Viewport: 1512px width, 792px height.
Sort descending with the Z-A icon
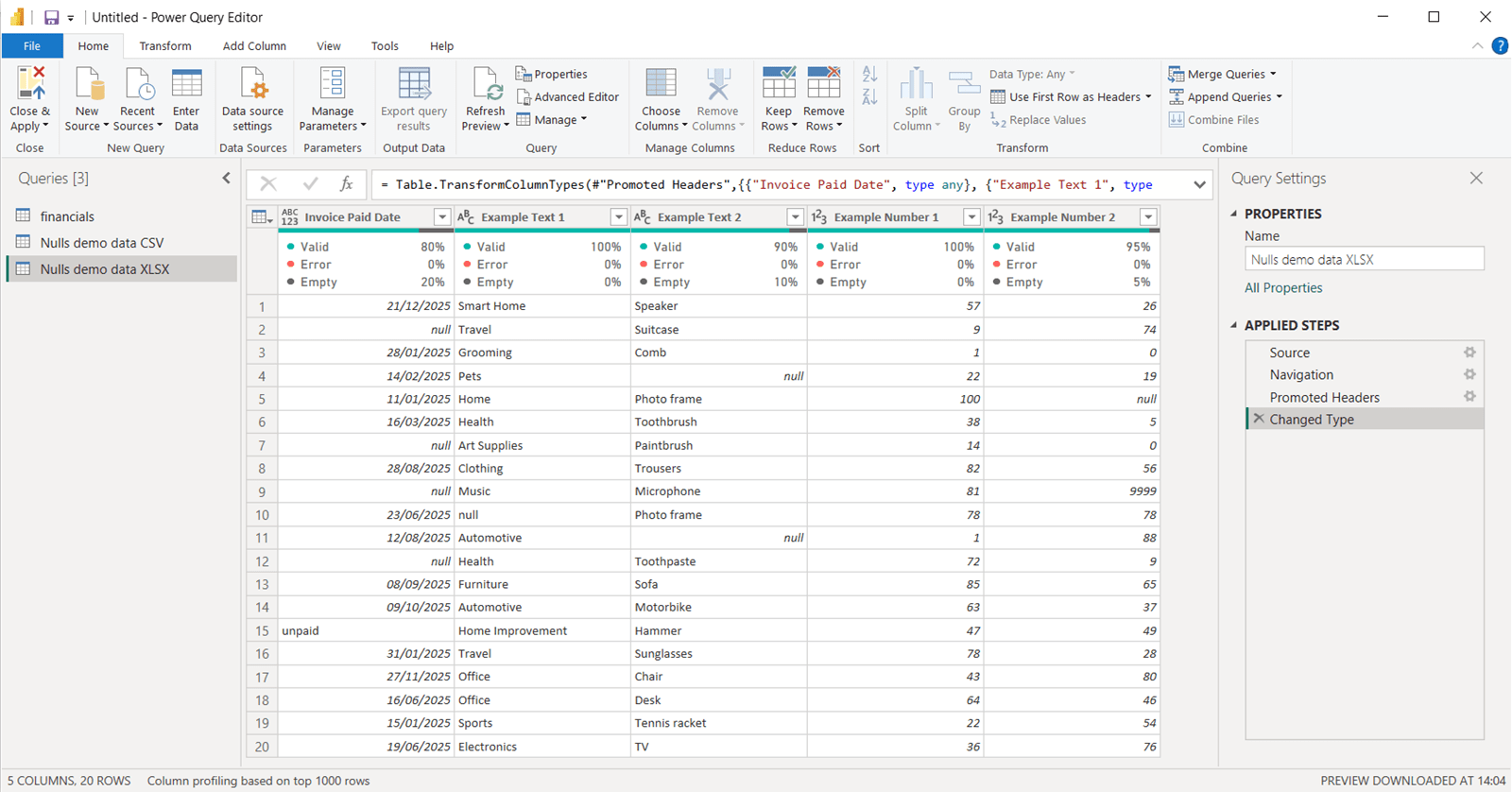click(x=869, y=96)
